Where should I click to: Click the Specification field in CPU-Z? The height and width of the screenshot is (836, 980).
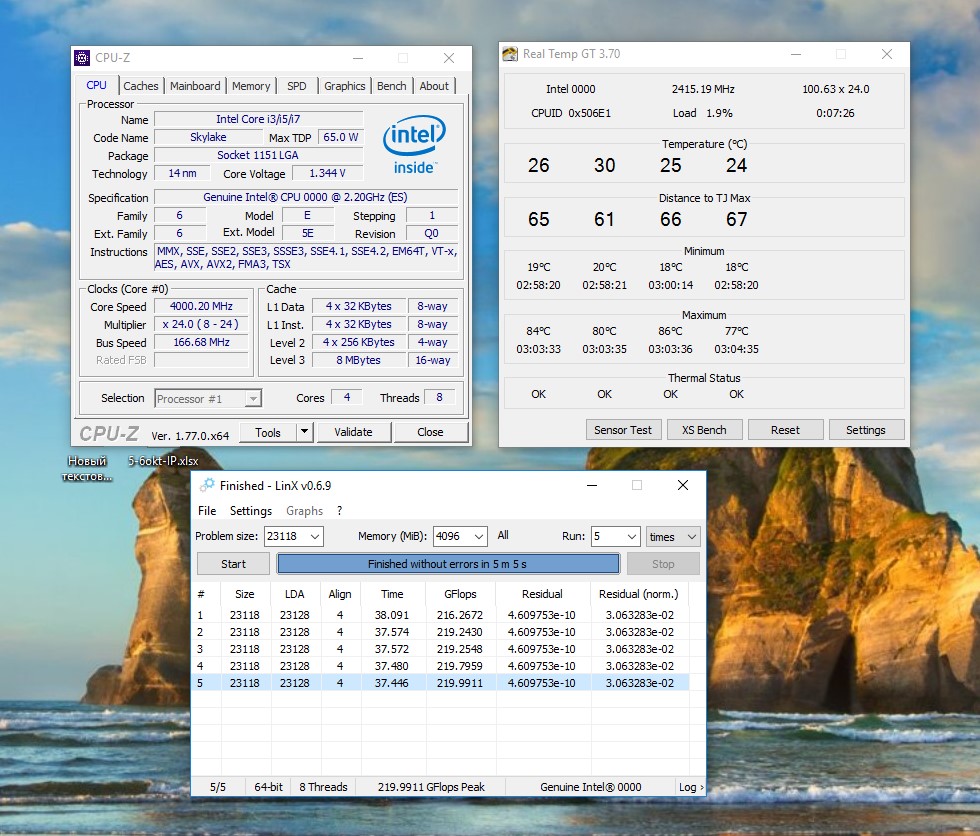coord(306,197)
